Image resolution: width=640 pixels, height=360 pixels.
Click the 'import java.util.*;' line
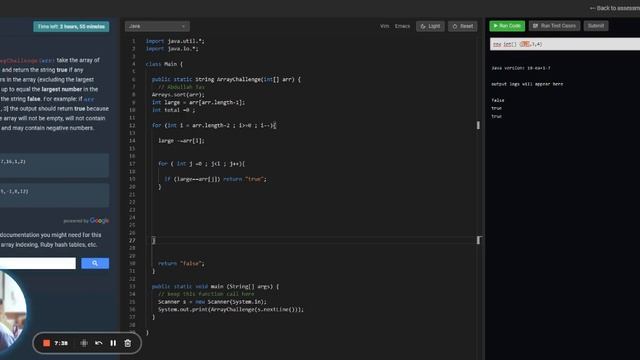(x=175, y=41)
